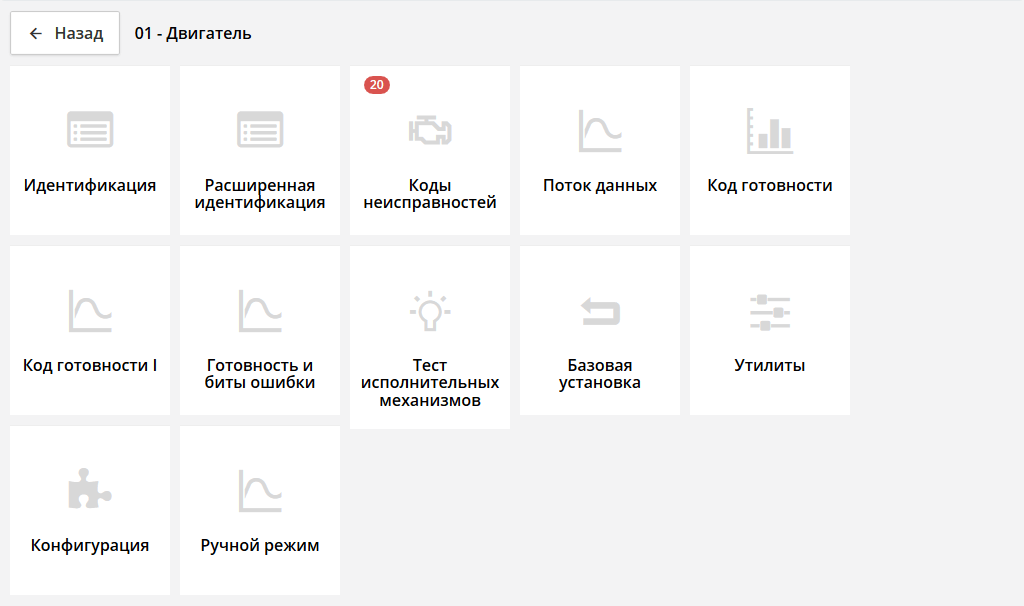1024x606 pixels.
Task: Click the Код готовности I graph icon
Action: (90, 311)
